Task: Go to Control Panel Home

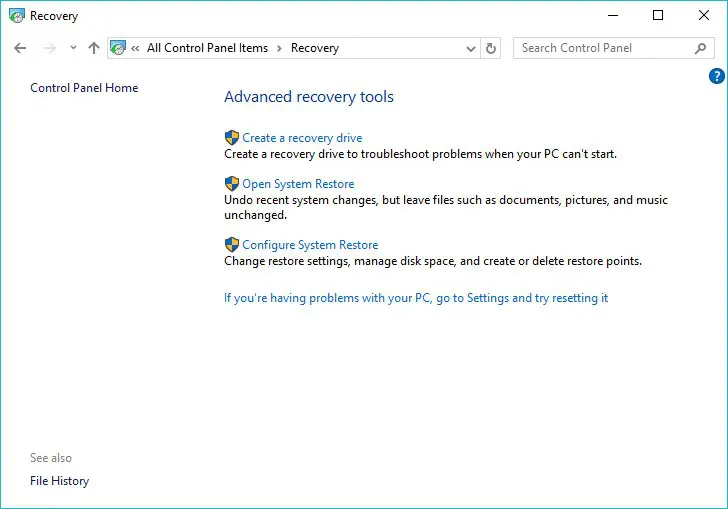Action: coord(84,88)
